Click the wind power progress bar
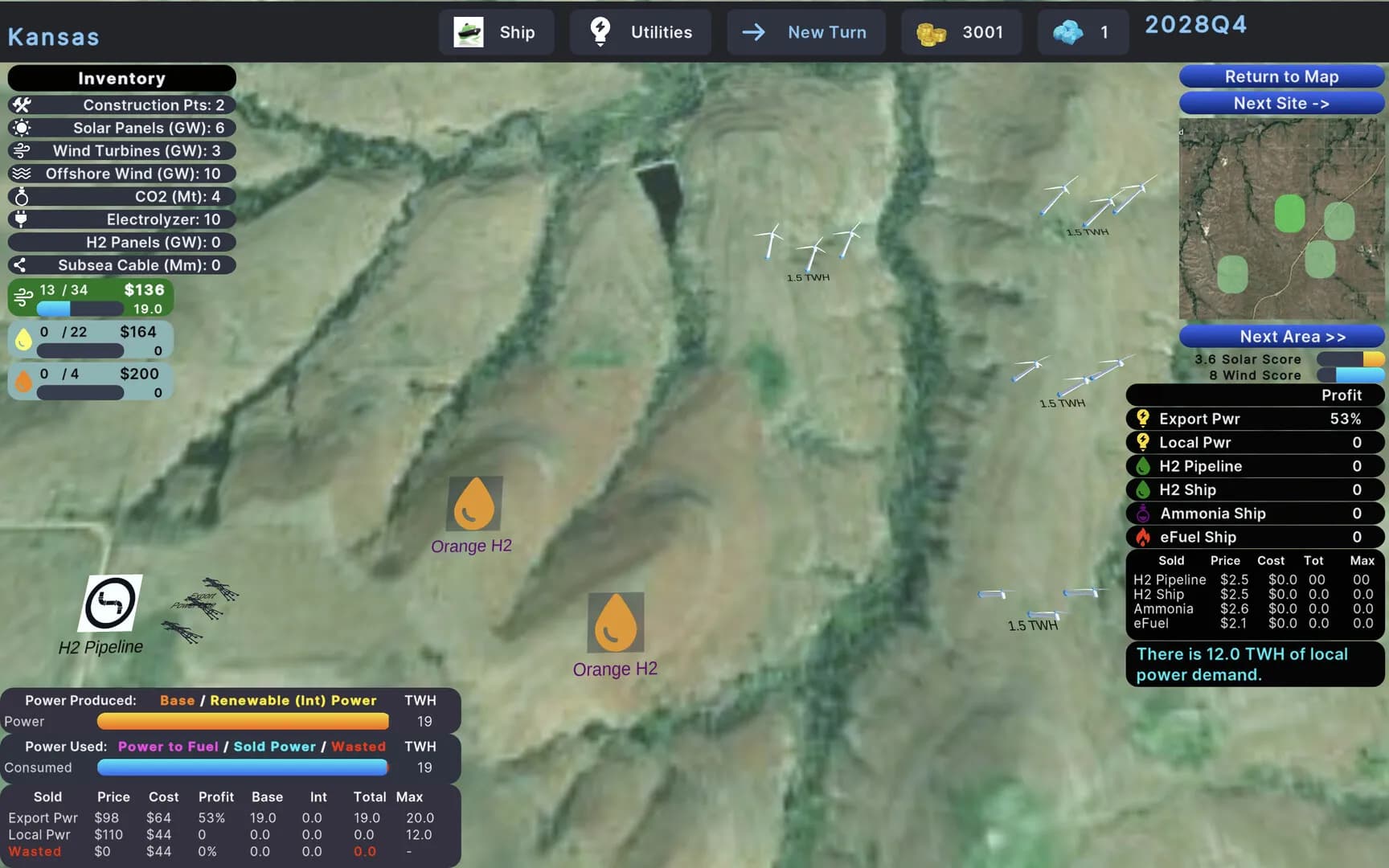This screenshot has width=1389, height=868. point(80,309)
